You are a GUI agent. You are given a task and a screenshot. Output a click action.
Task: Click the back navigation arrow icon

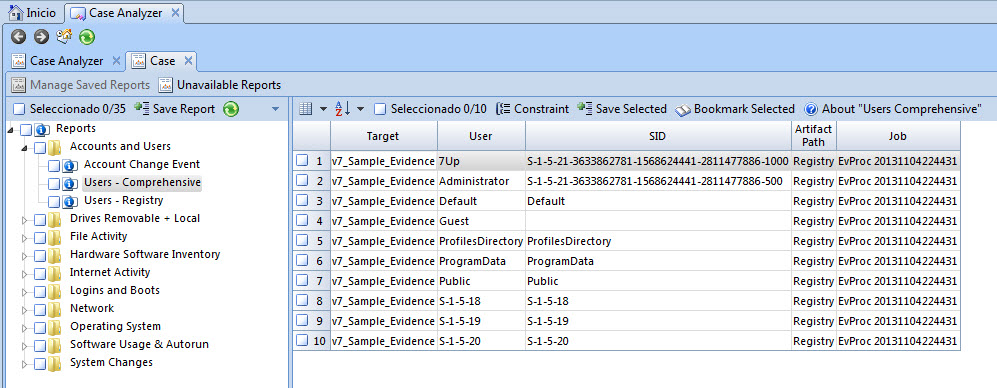pyautogui.click(x=18, y=38)
